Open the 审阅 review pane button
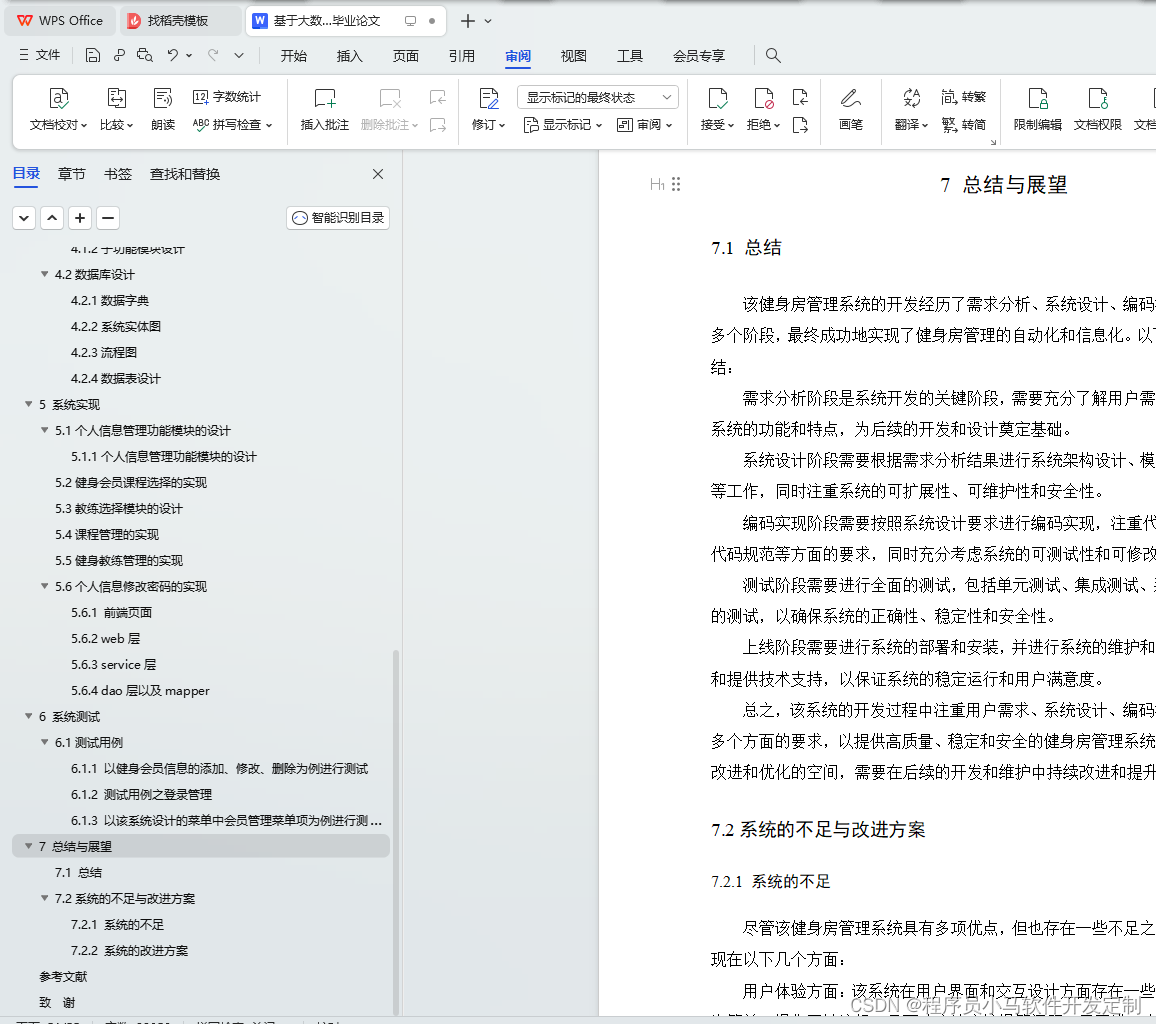Image resolution: width=1156 pixels, height=1024 pixels. (644, 125)
